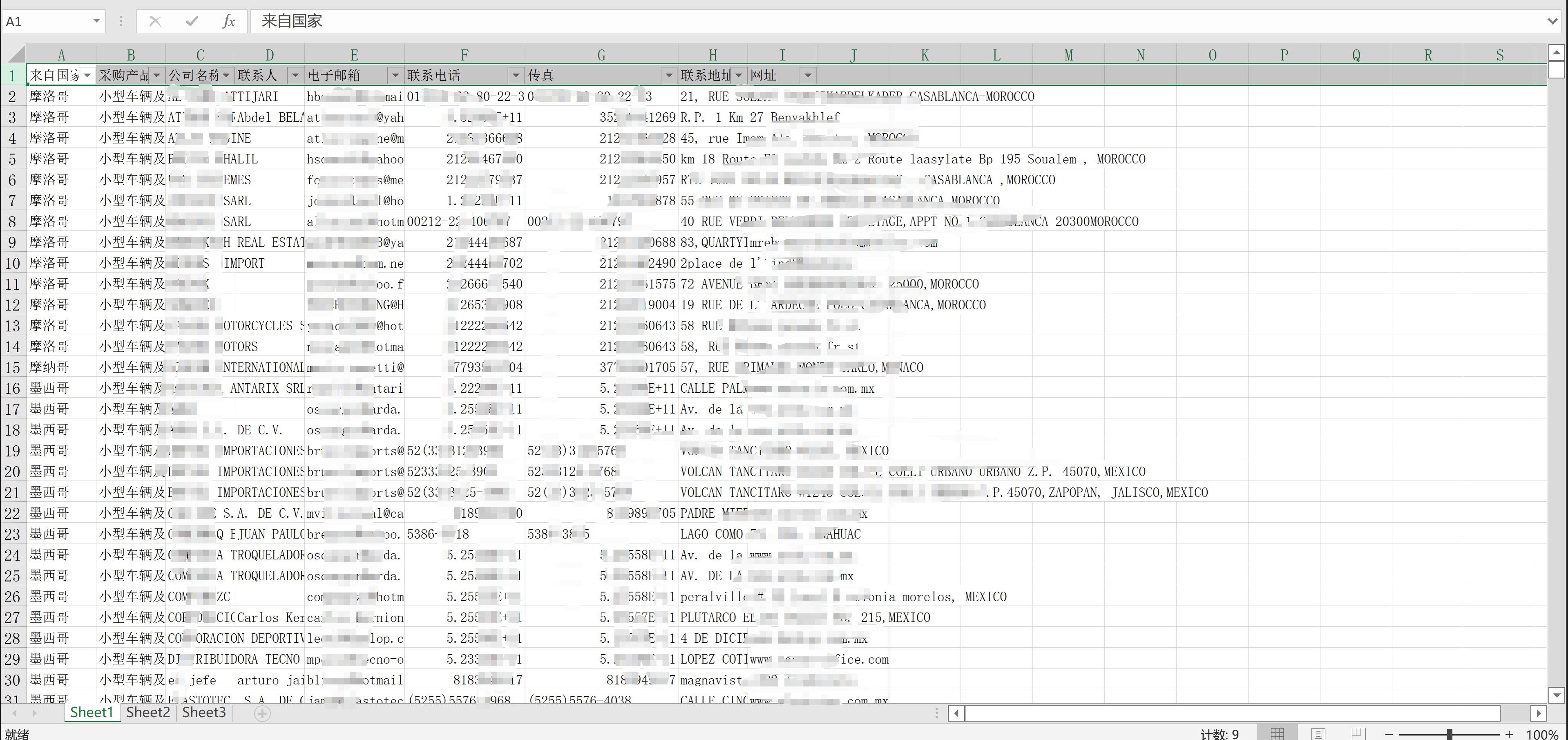
Task: Switch to Page Layout view icon
Action: [x=1318, y=734]
